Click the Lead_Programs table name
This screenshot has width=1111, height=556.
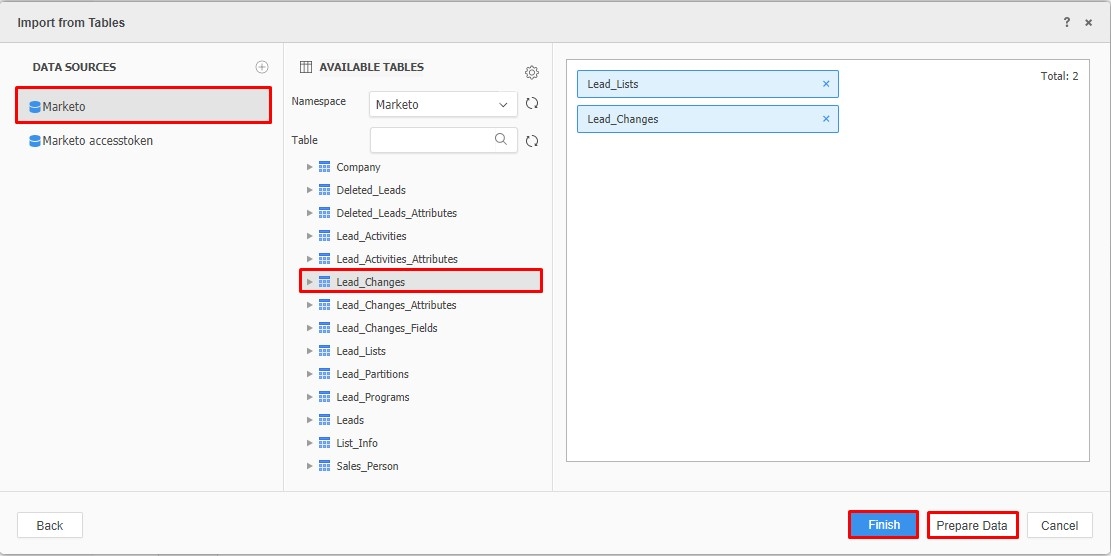tap(373, 397)
